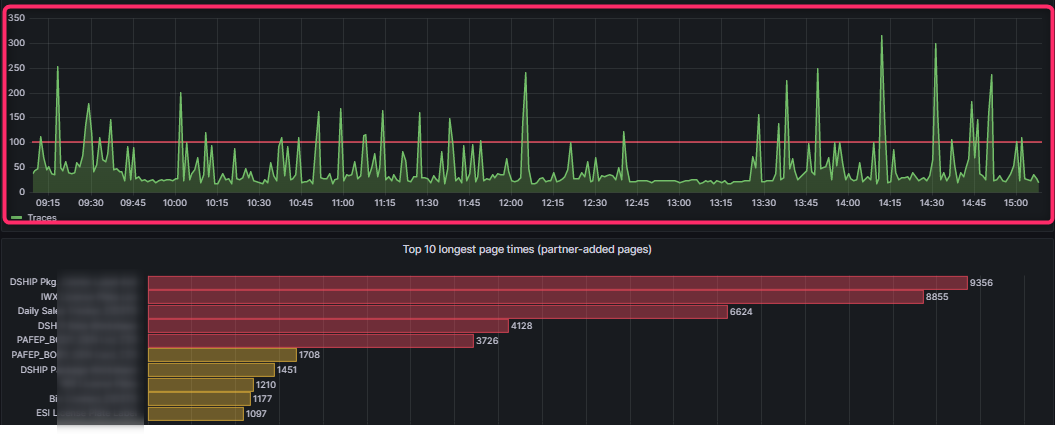Image resolution: width=1055 pixels, height=439 pixels.
Task: Select the yellow bar valued 1708
Action: [222, 355]
